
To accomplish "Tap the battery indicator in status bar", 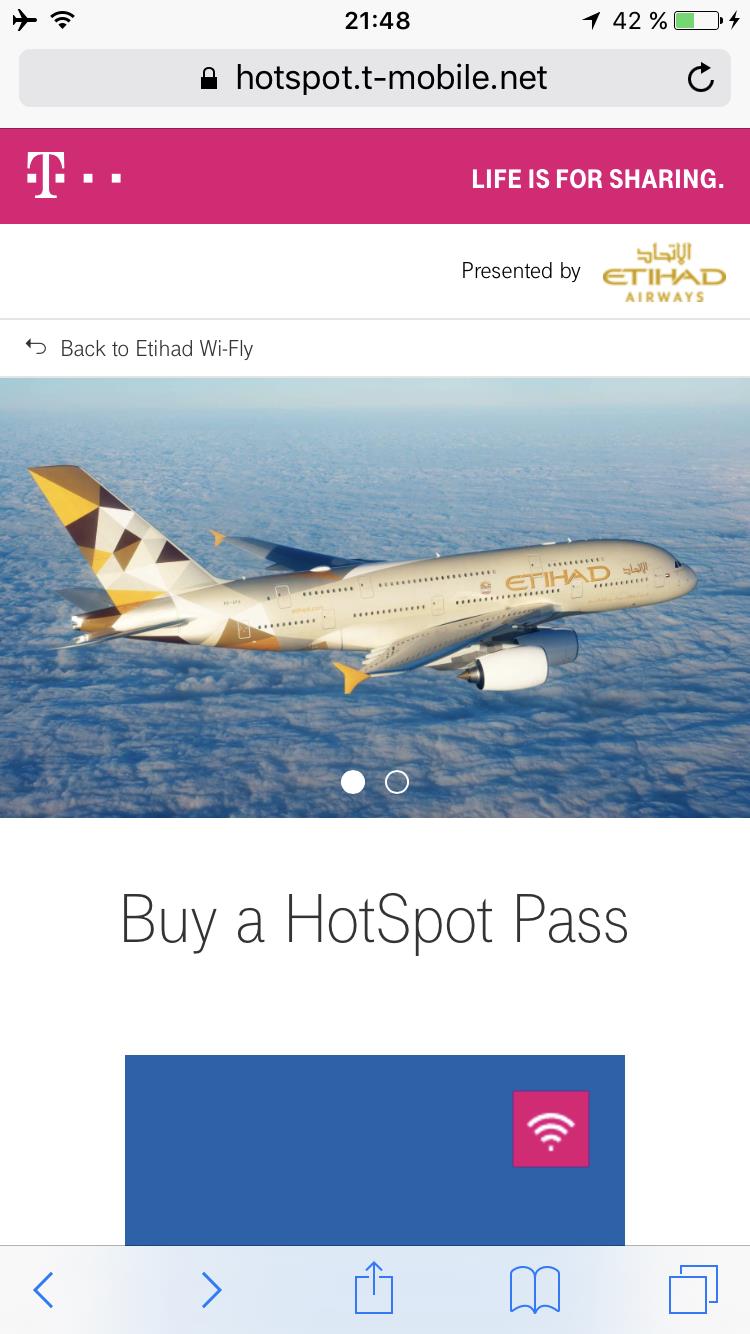I will (699, 21).
